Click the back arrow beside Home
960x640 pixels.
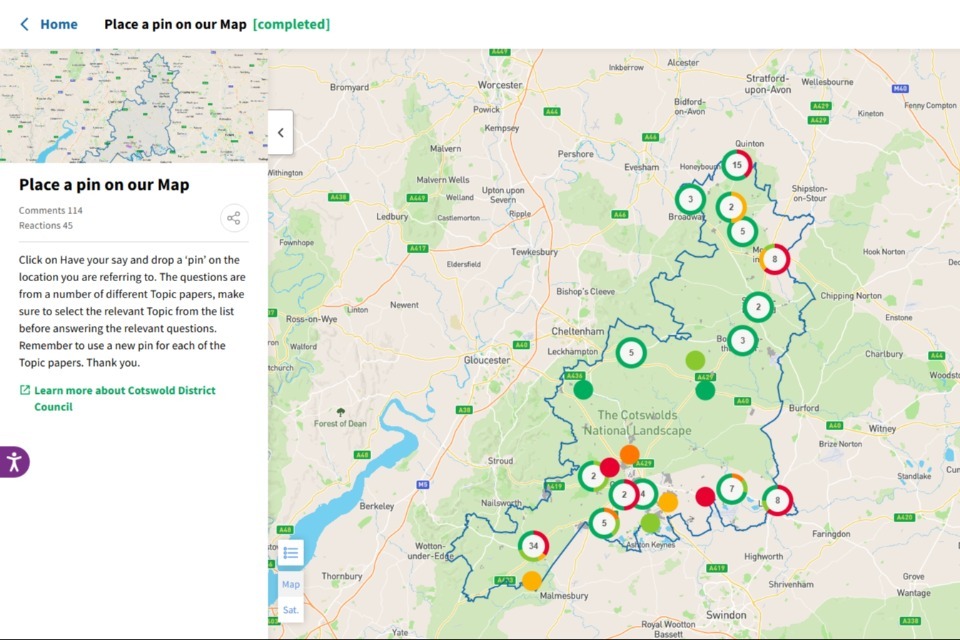[24, 24]
